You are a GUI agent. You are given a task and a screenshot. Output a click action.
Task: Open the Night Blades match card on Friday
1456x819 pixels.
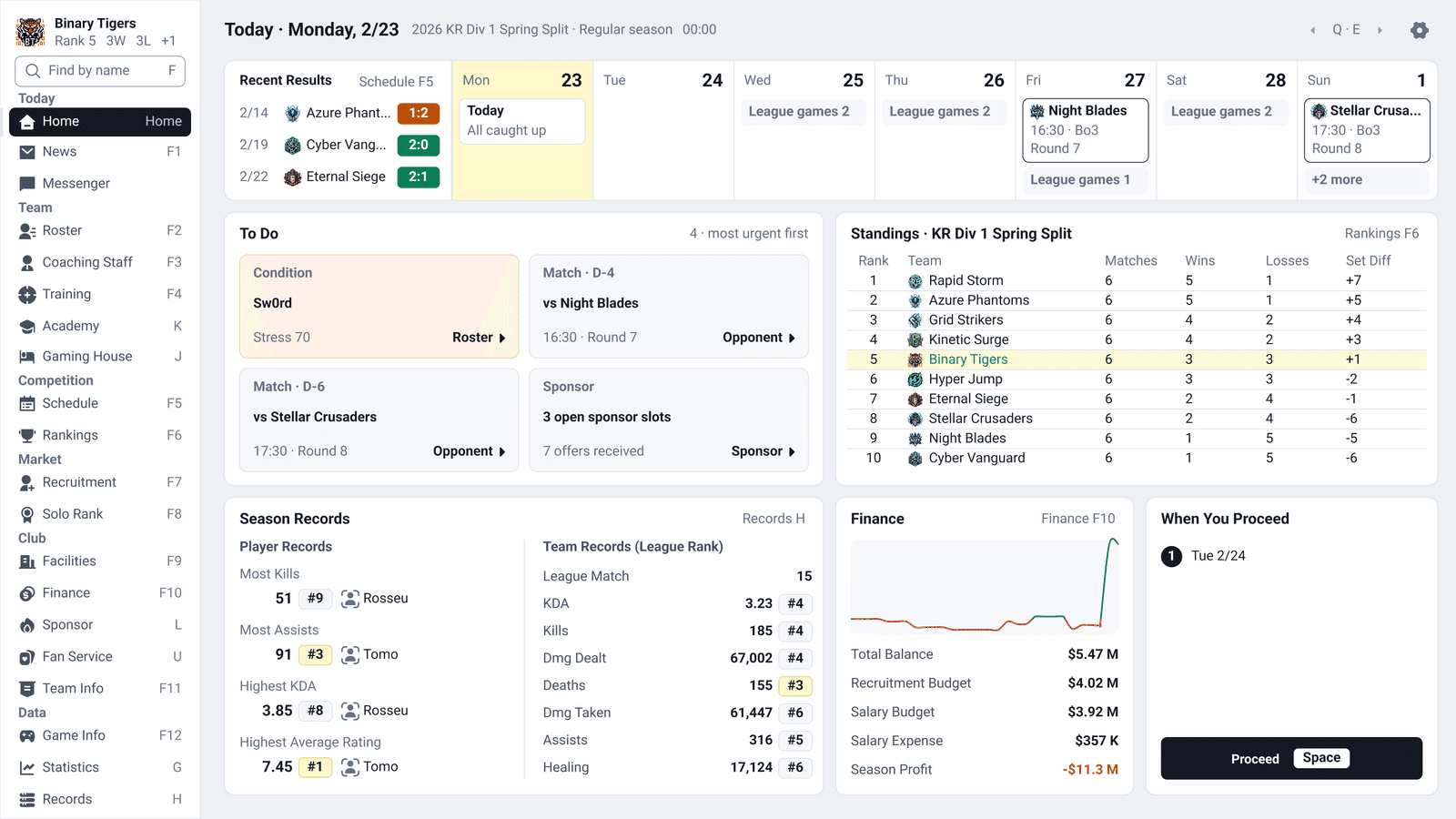(x=1086, y=130)
